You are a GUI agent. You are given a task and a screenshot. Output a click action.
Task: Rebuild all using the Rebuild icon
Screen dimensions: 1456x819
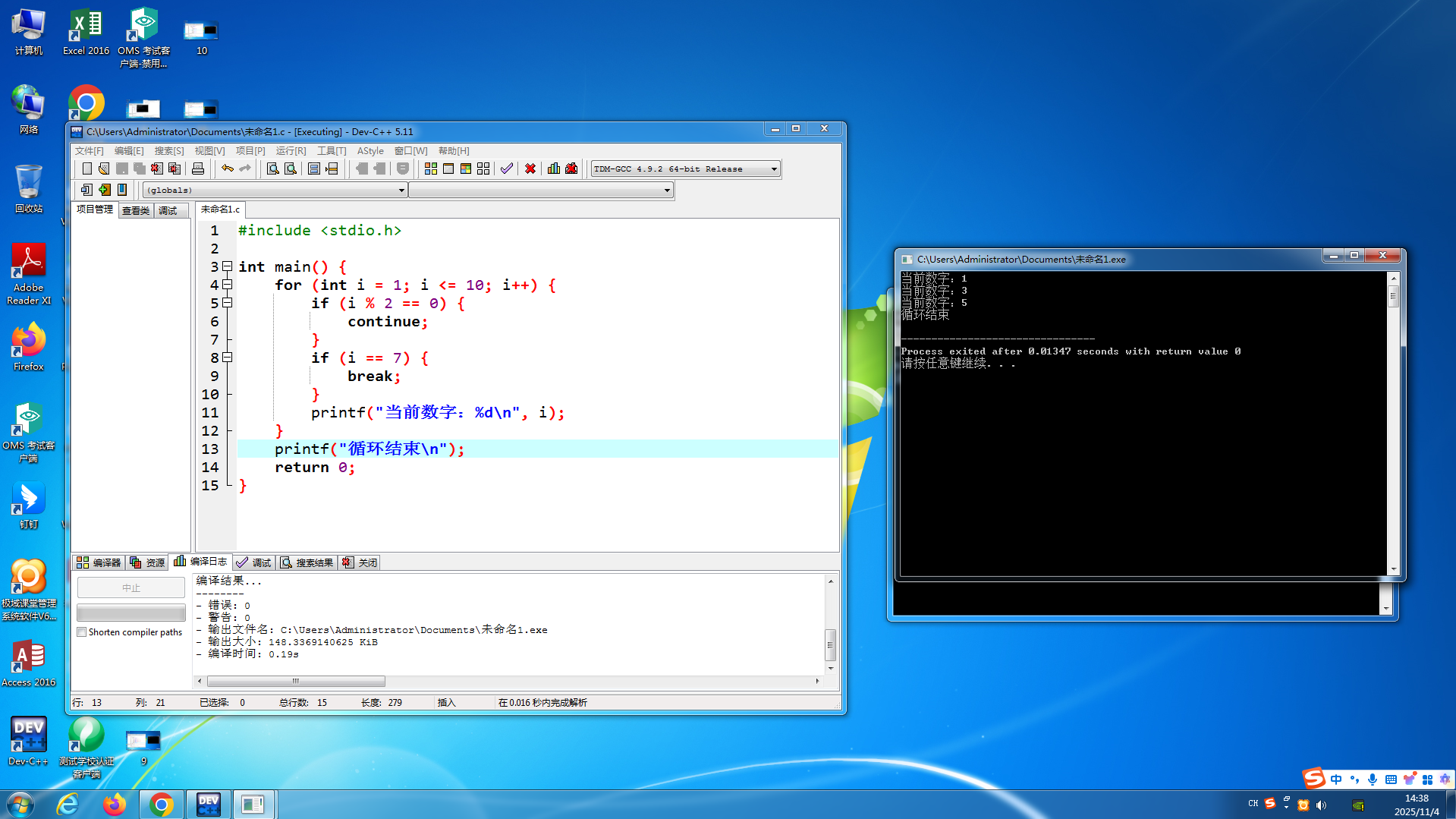coord(483,169)
